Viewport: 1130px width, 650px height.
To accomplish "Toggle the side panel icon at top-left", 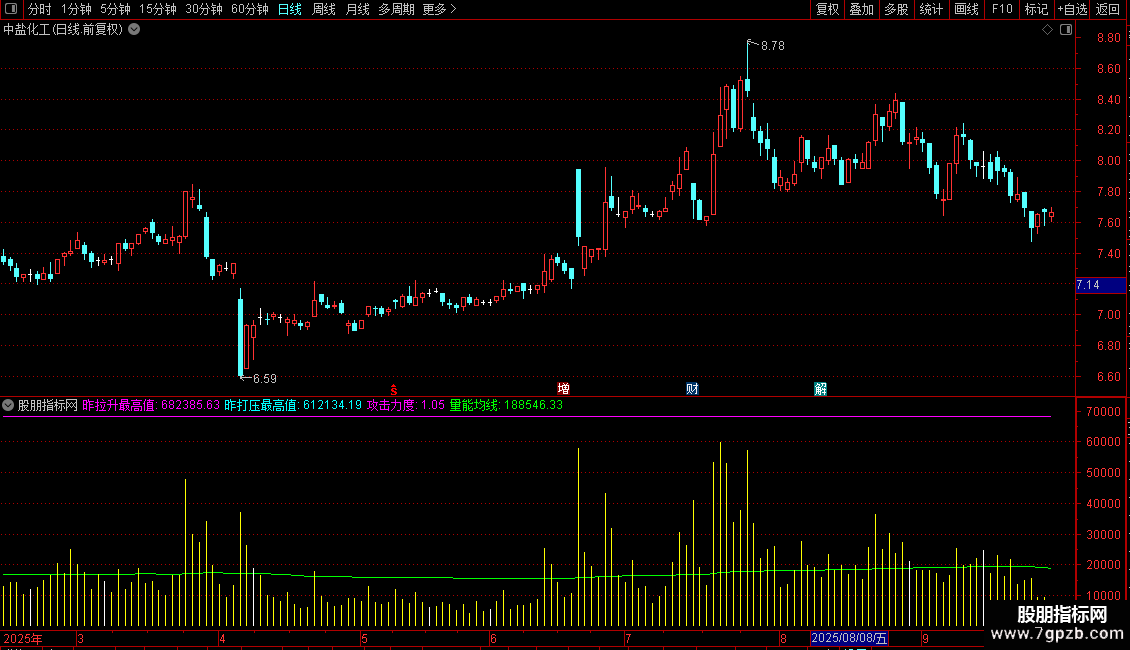I will tap(11, 9).
